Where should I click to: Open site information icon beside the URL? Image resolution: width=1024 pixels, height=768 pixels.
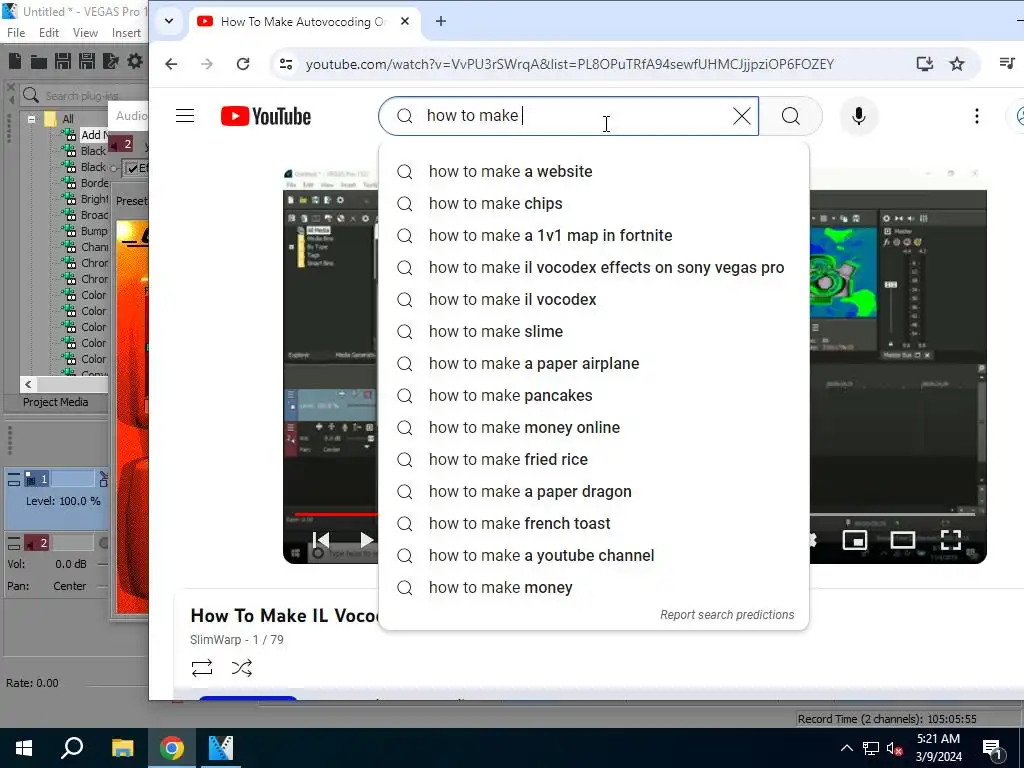tap(286, 64)
